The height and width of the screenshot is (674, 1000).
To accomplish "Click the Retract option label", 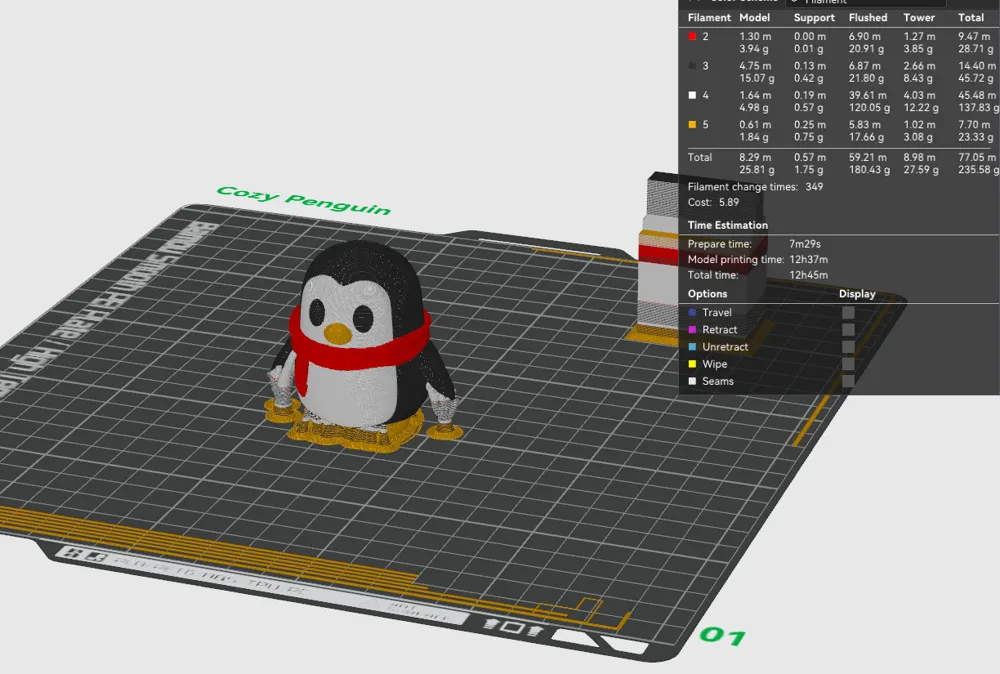I will tap(719, 330).
